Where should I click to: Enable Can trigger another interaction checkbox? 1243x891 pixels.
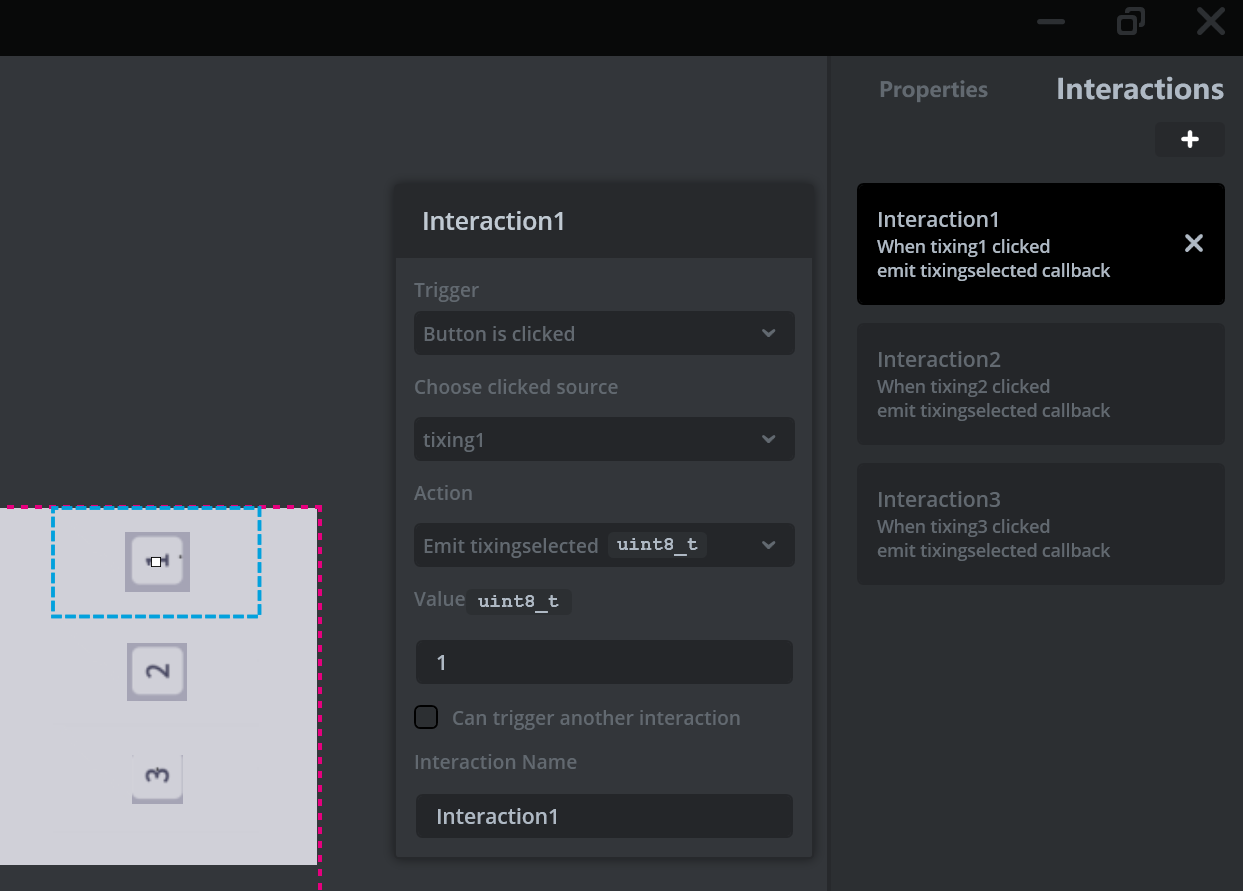(x=426, y=717)
